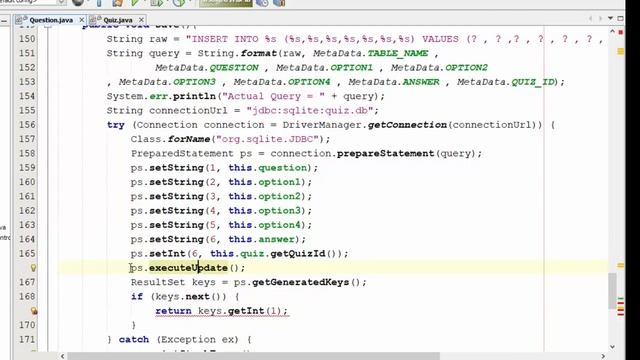
Task: Click the 'try' keyword on line 156
Action: [x=116, y=125]
